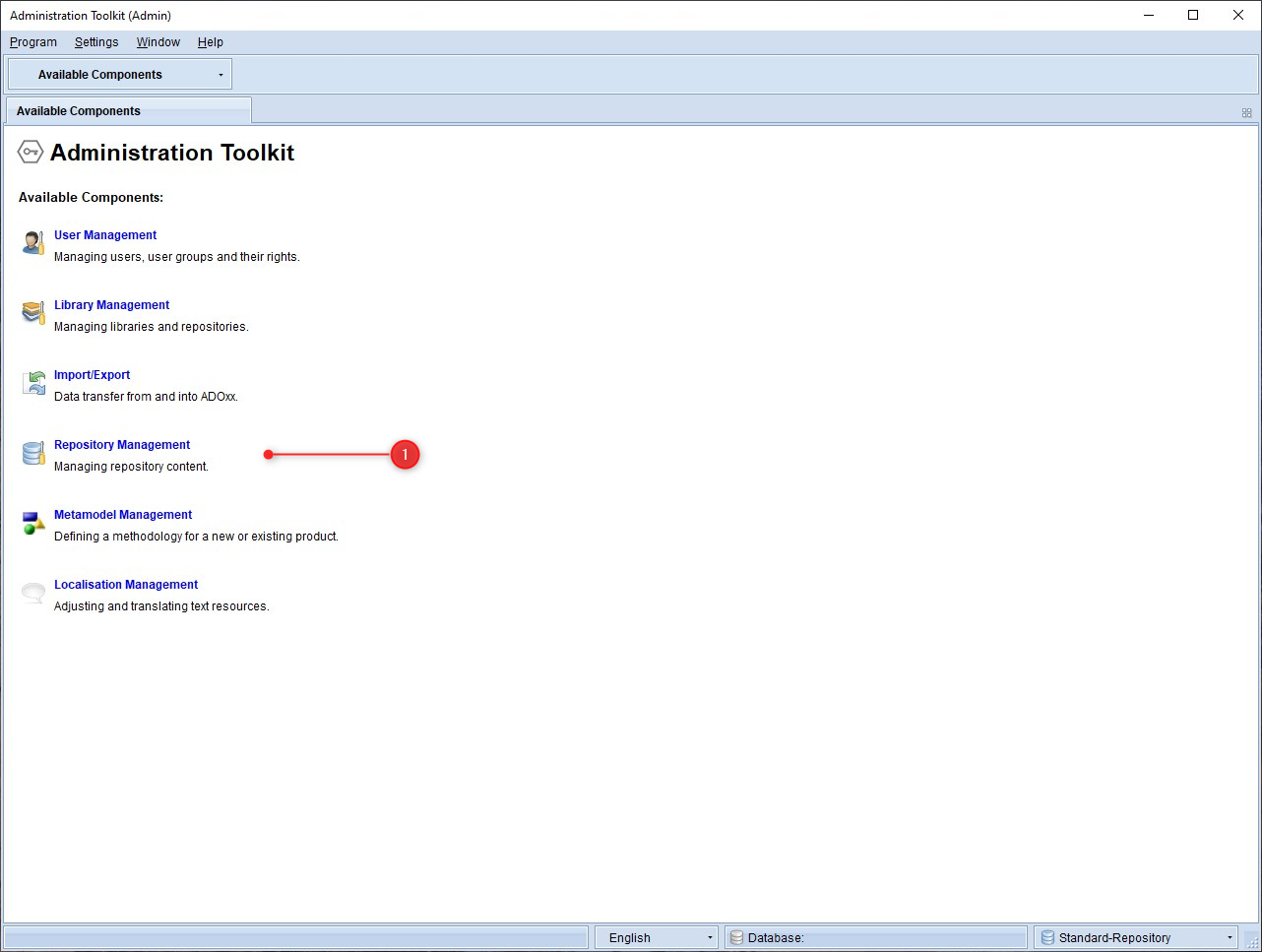Click the Metamodel Management shapes icon
Screen dimensions: 1262x952
33,523
